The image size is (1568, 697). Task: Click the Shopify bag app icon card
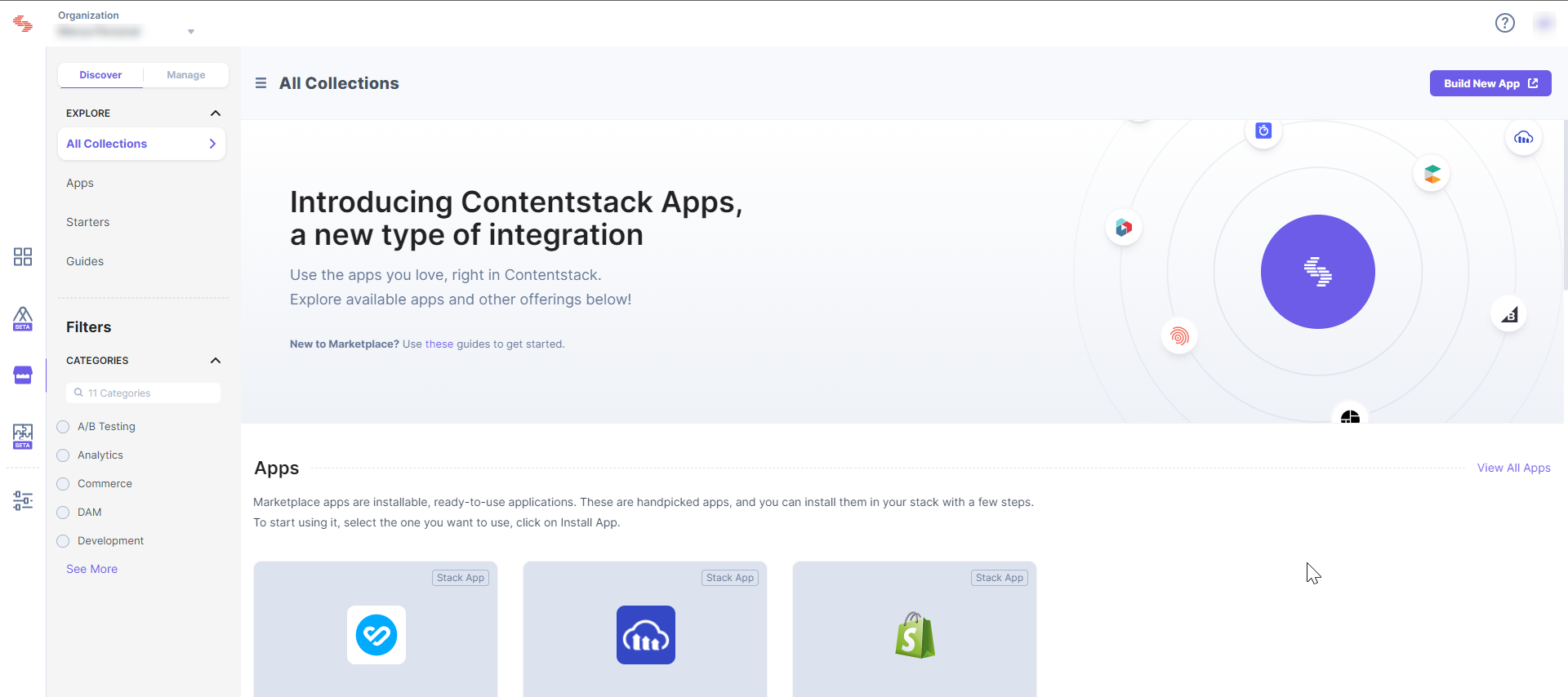(x=915, y=635)
